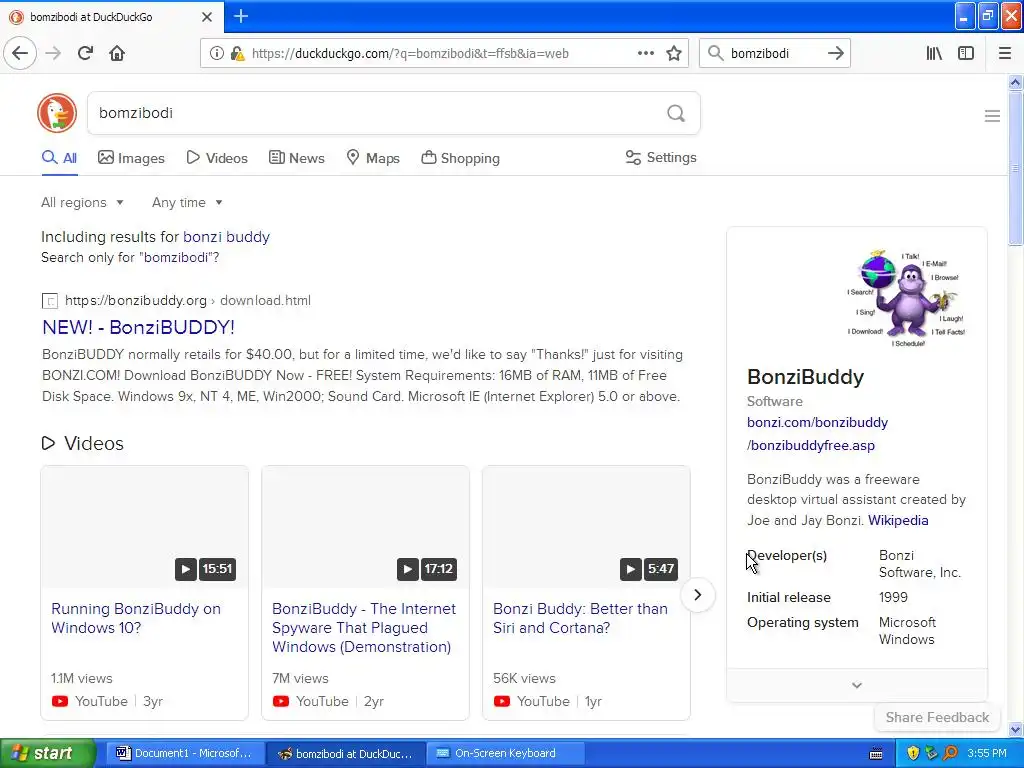This screenshot has width=1024, height=768.
Task: Play the 5:47 video thumbnail
Action: click(x=586, y=527)
